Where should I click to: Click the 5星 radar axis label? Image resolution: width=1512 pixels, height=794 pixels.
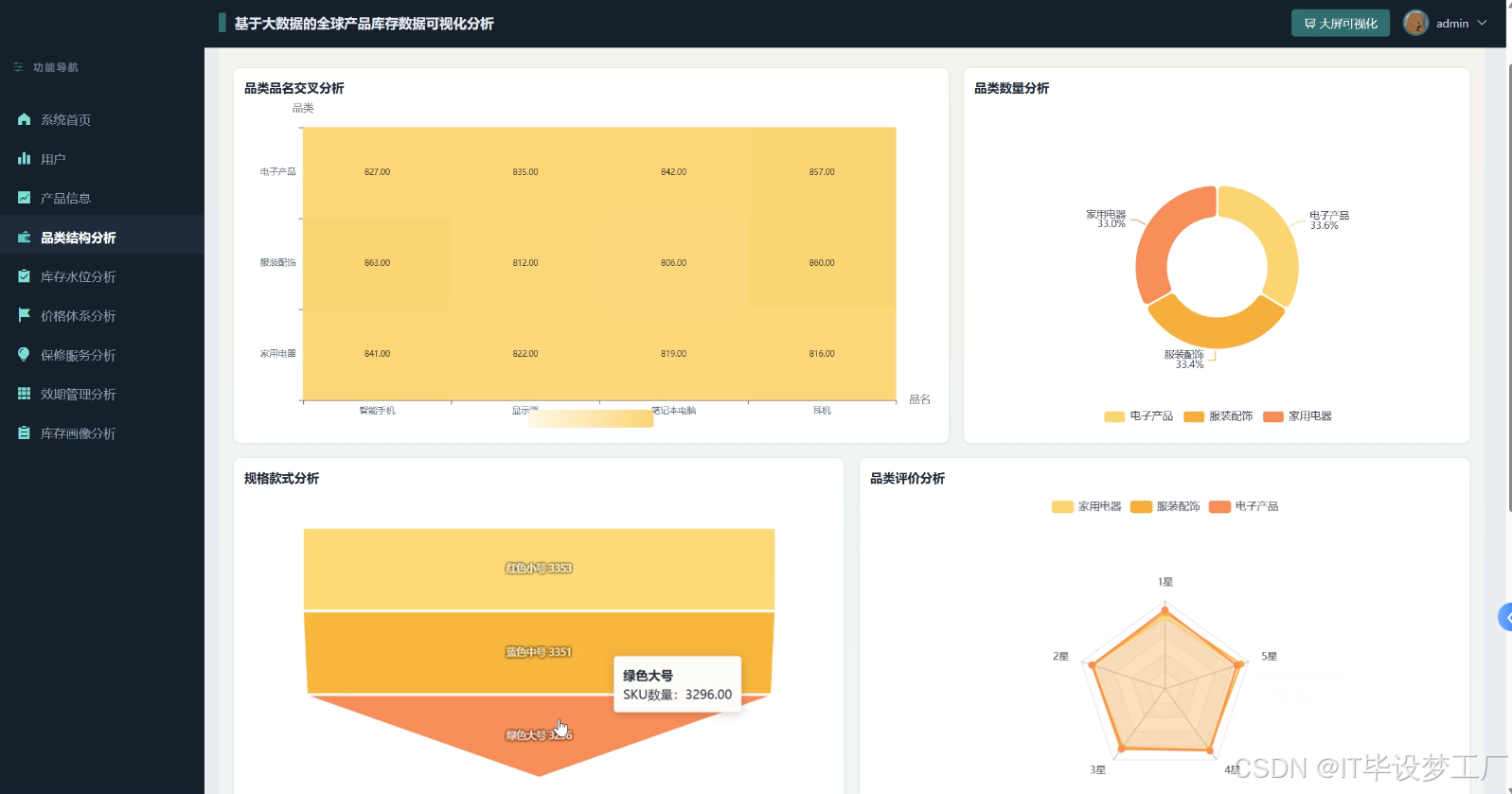(x=1269, y=656)
